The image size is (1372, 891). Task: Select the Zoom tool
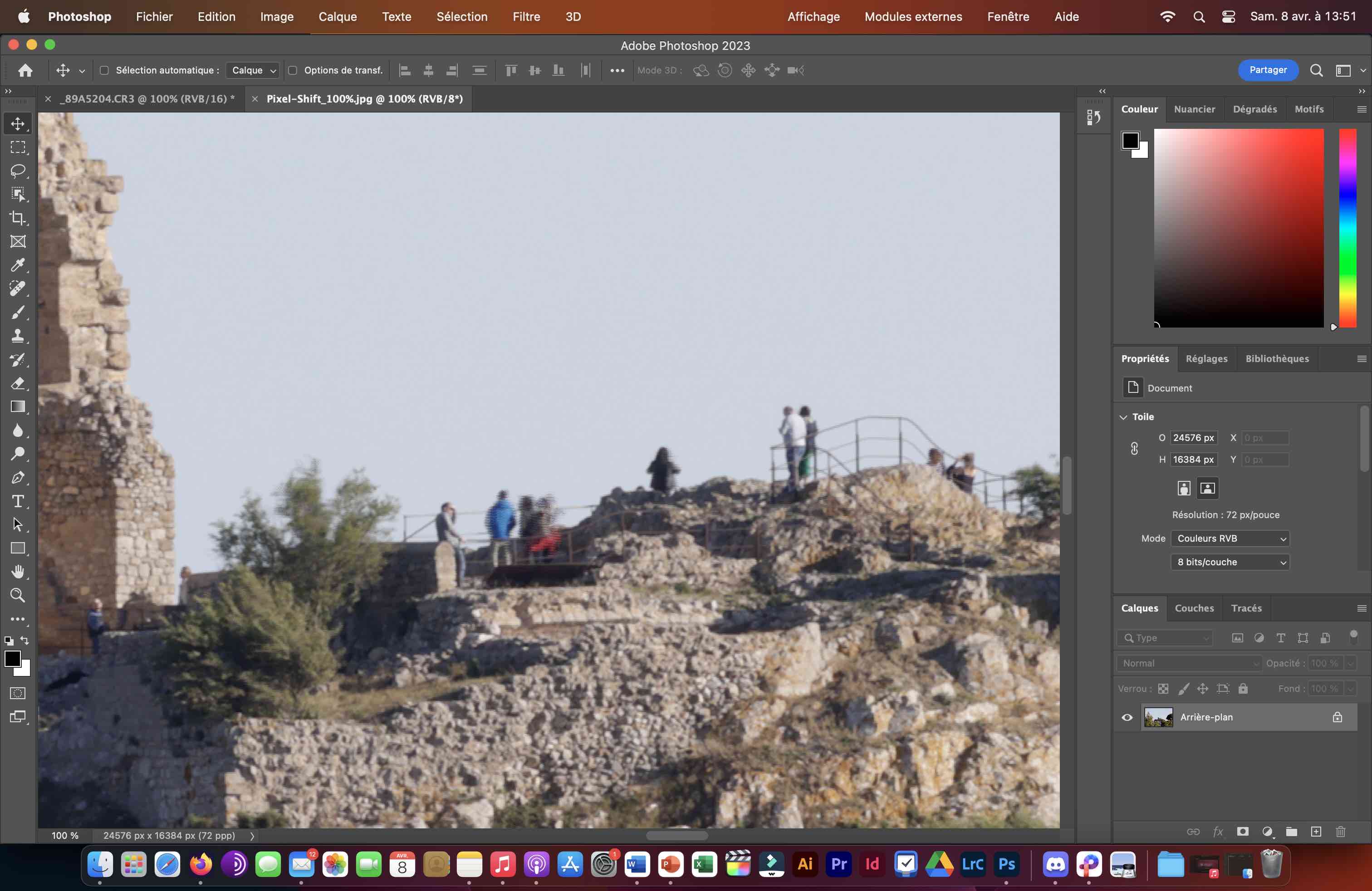point(18,595)
